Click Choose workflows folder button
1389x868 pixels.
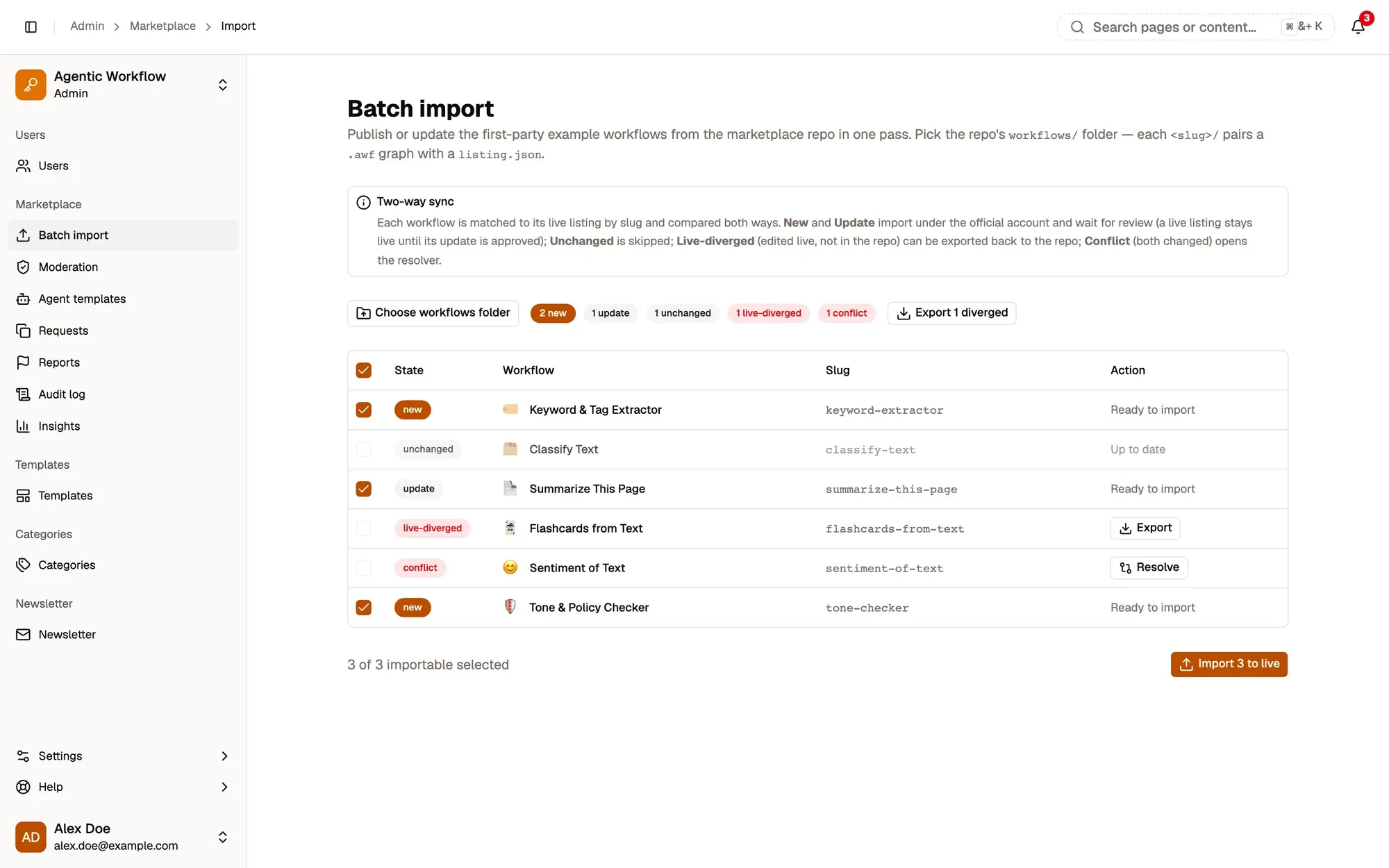click(433, 313)
